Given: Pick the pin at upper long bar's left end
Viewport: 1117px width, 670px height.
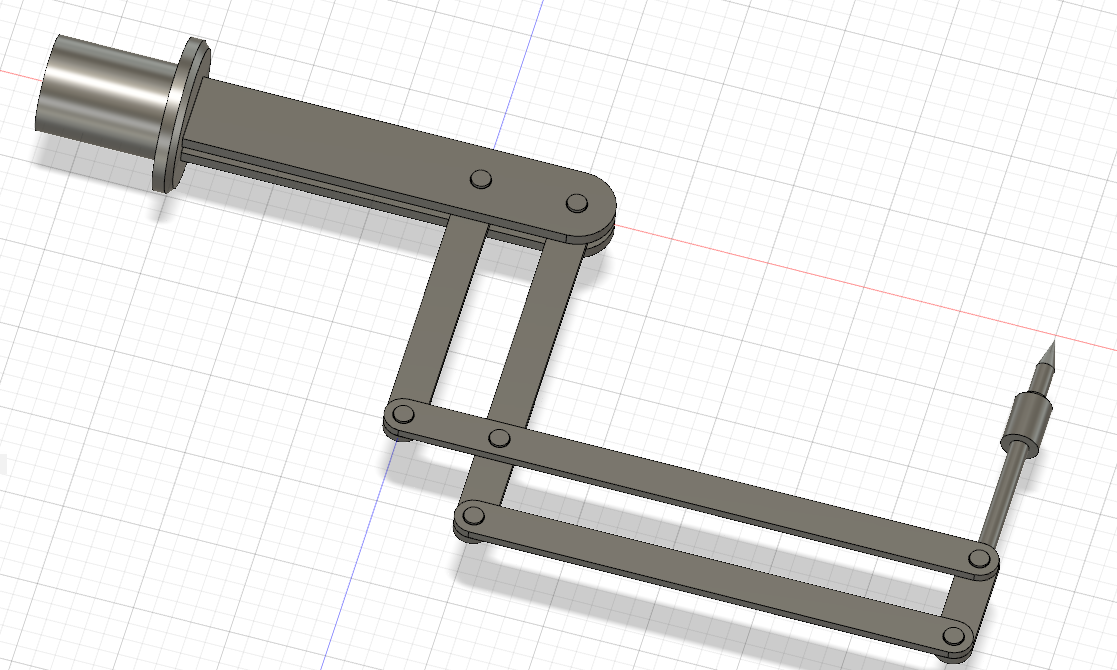Looking at the screenshot, I should point(402,413).
